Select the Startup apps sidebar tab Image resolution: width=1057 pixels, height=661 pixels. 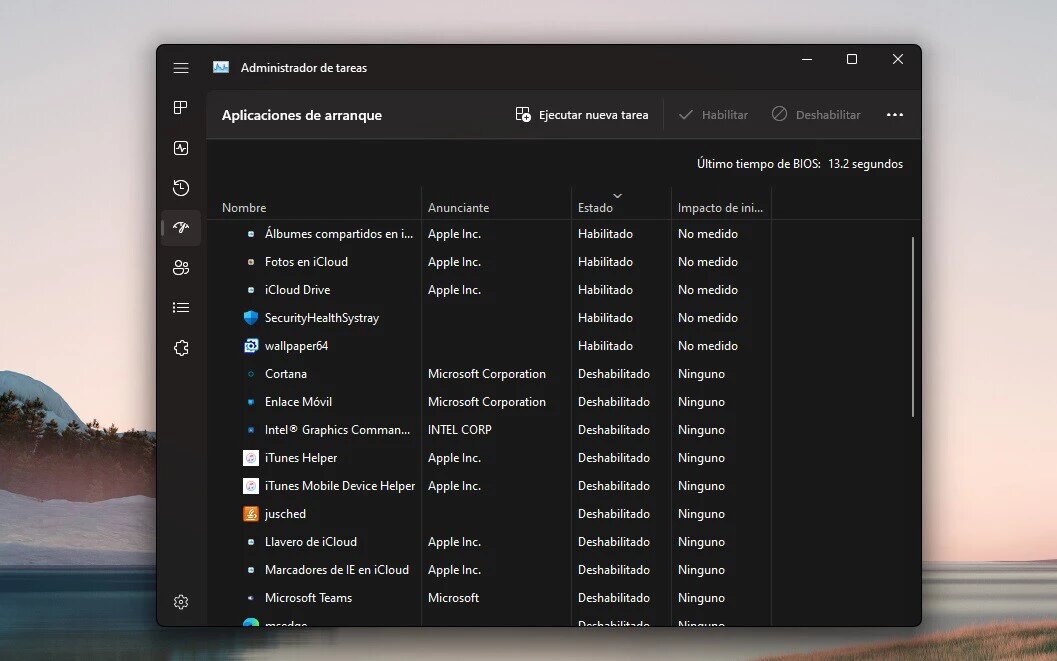(x=181, y=228)
